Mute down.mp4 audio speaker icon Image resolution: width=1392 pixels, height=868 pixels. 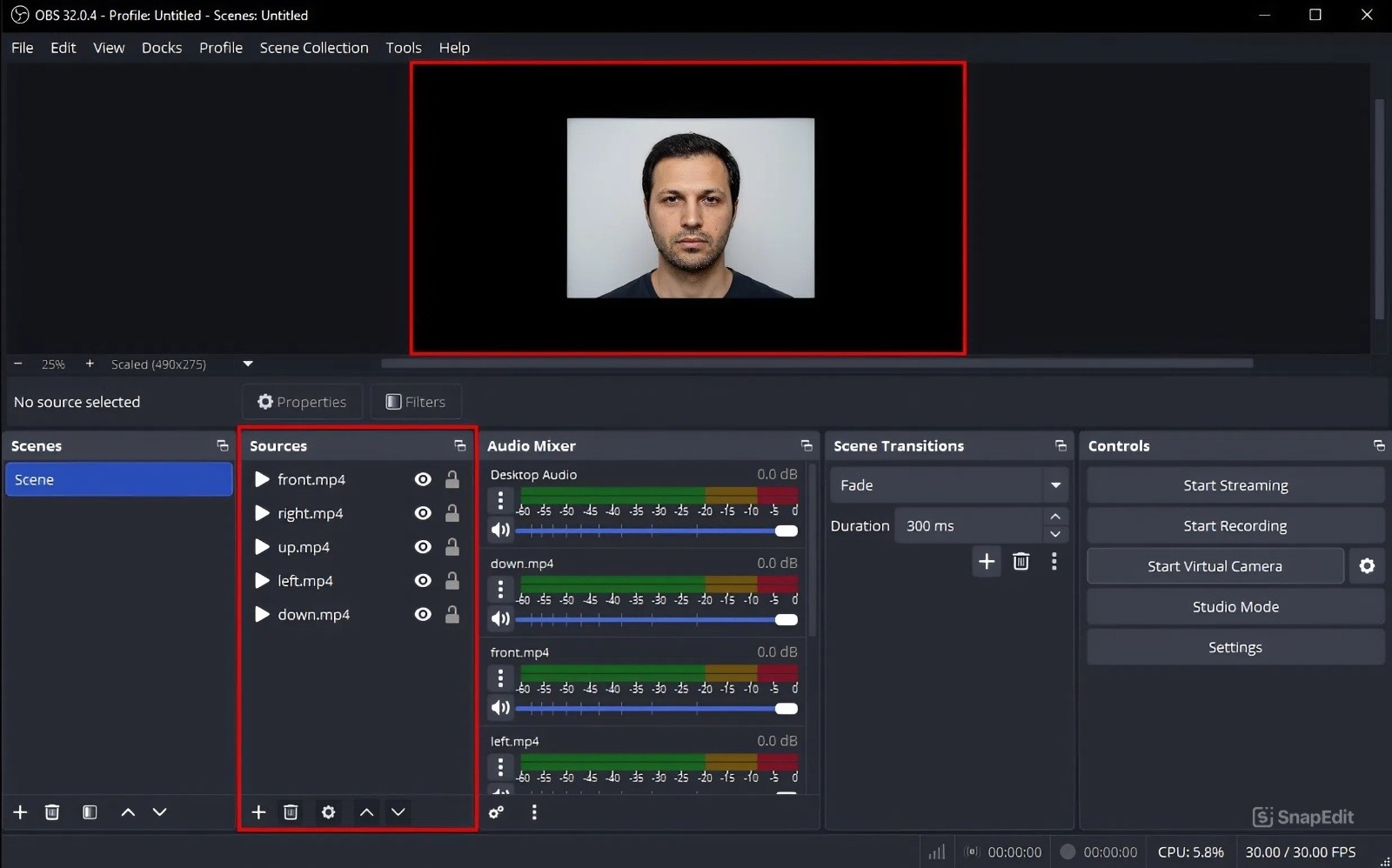click(x=500, y=618)
